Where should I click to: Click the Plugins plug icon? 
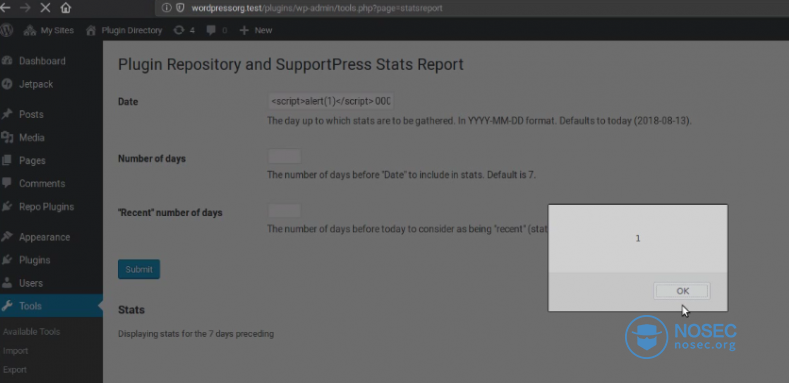click(7, 260)
